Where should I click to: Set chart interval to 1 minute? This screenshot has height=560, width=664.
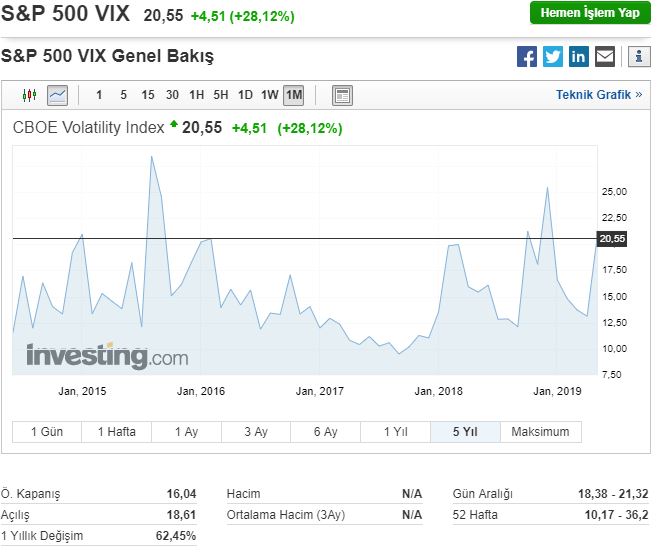[99, 95]
